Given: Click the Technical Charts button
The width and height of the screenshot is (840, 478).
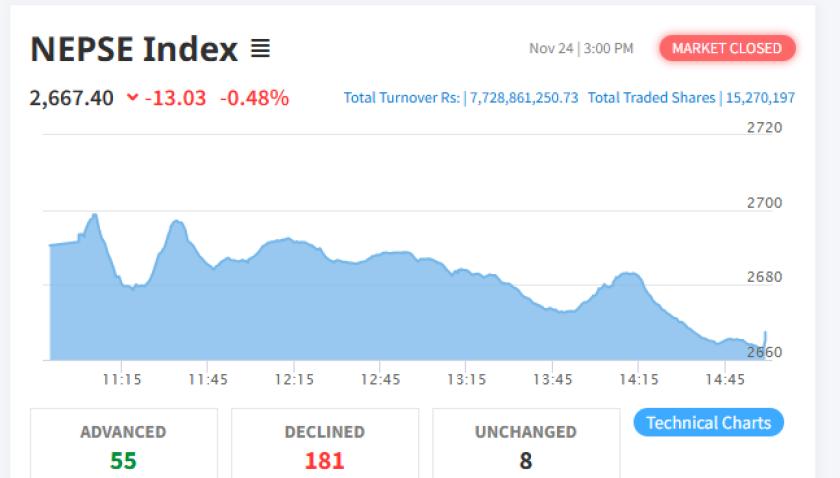Looking at the screenshot, I should coord(708,423).
